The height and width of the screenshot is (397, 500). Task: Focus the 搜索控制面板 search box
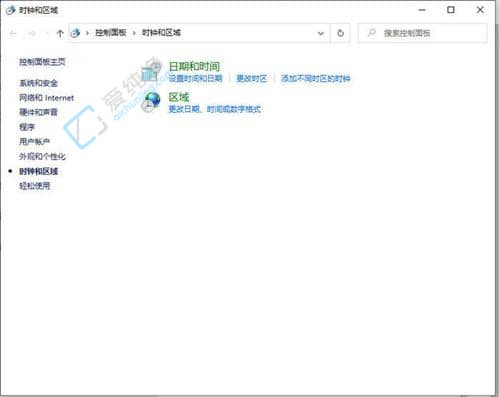[422, 33]
